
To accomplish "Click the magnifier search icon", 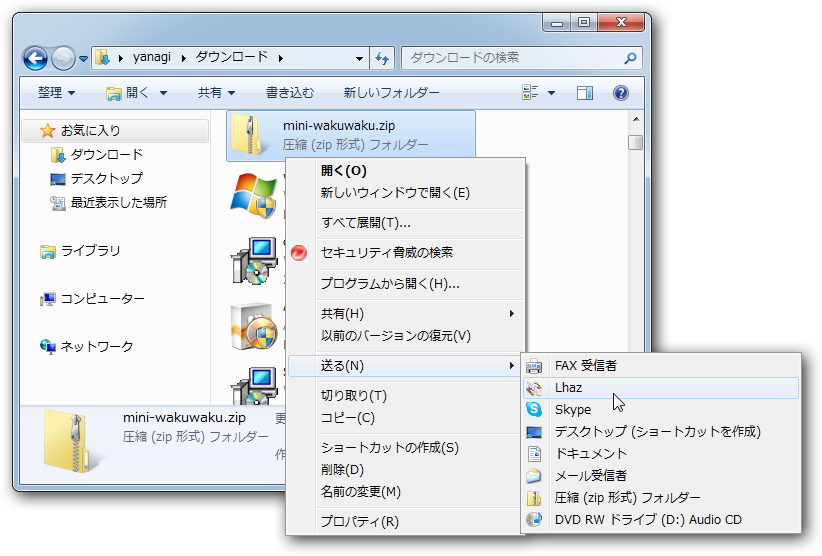I will tap(631, 58).
